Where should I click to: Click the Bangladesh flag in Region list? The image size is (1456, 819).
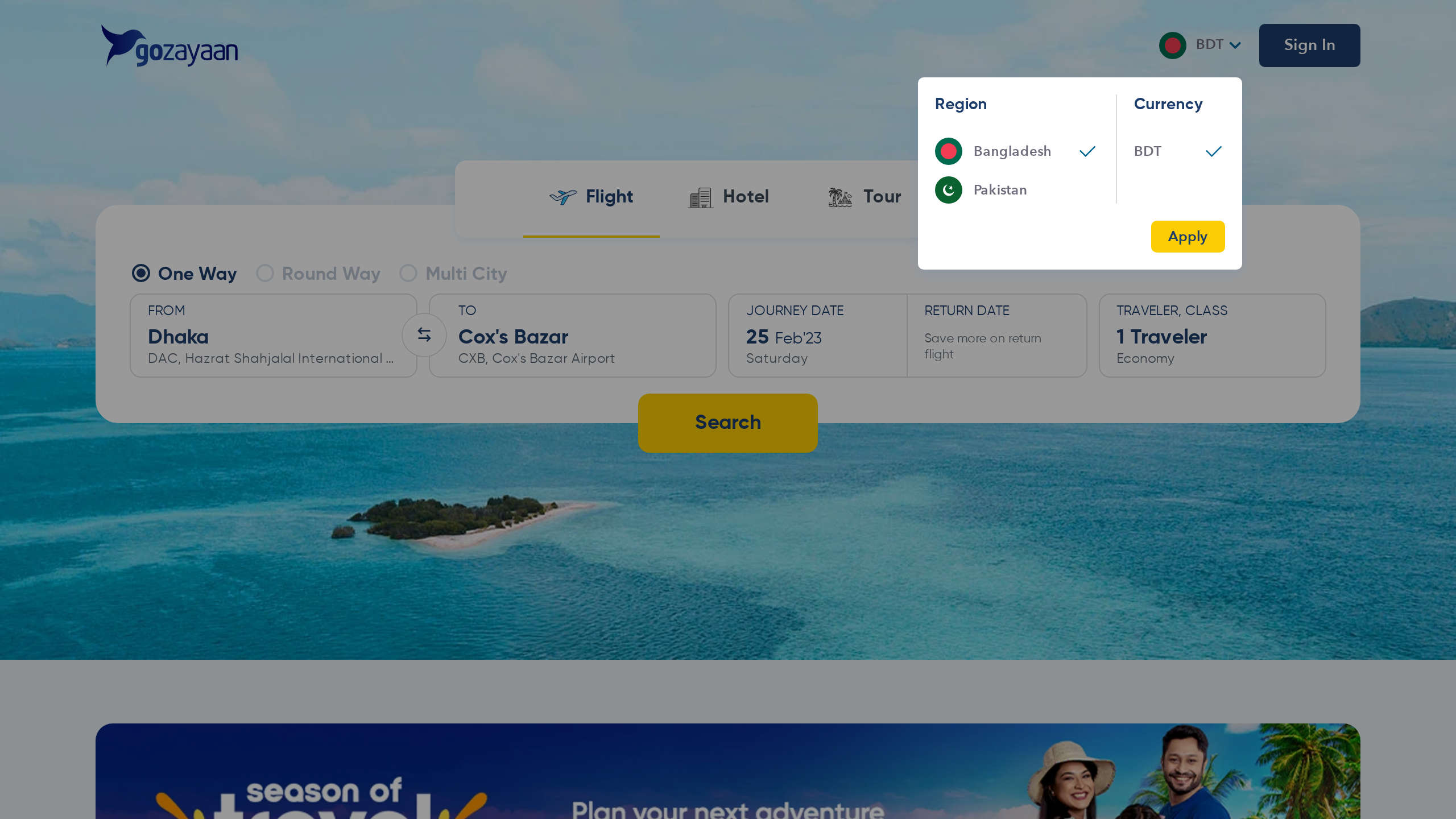pyautogui.click(x=948, y=151)
